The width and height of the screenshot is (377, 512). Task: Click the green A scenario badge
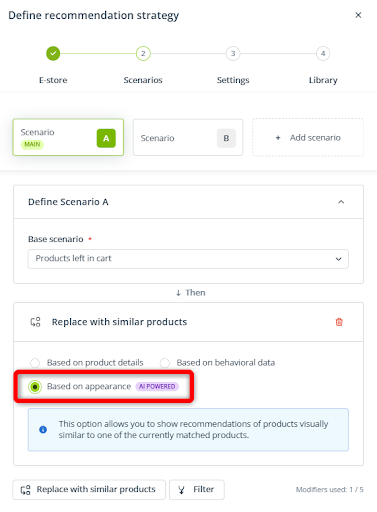pos(106,138)
